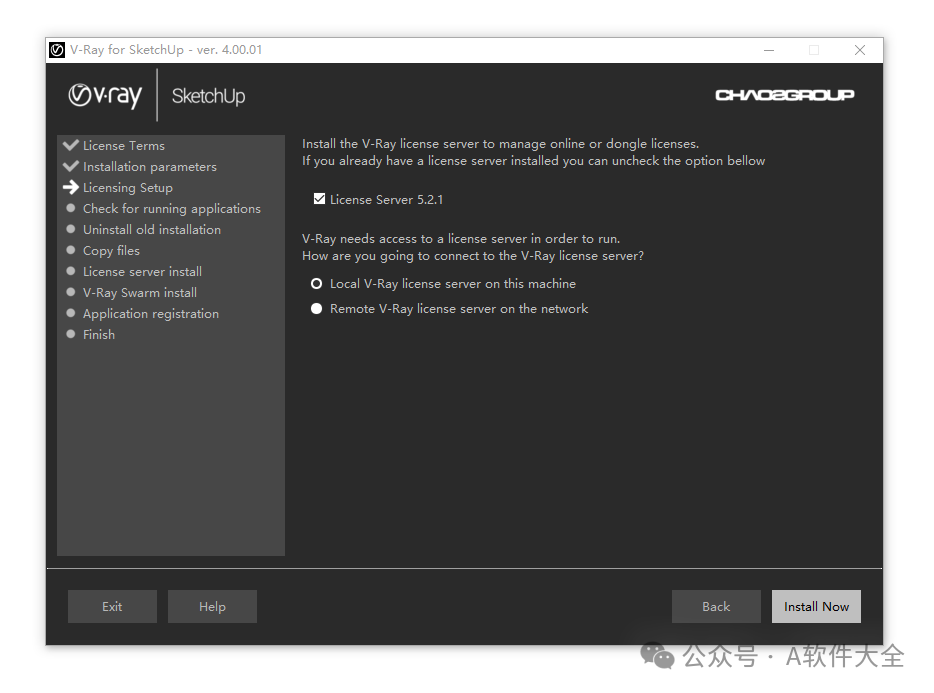Exit the V-Ray installer
The height and width of the screenshot is (693, 934).
click(x=112, y=607)
